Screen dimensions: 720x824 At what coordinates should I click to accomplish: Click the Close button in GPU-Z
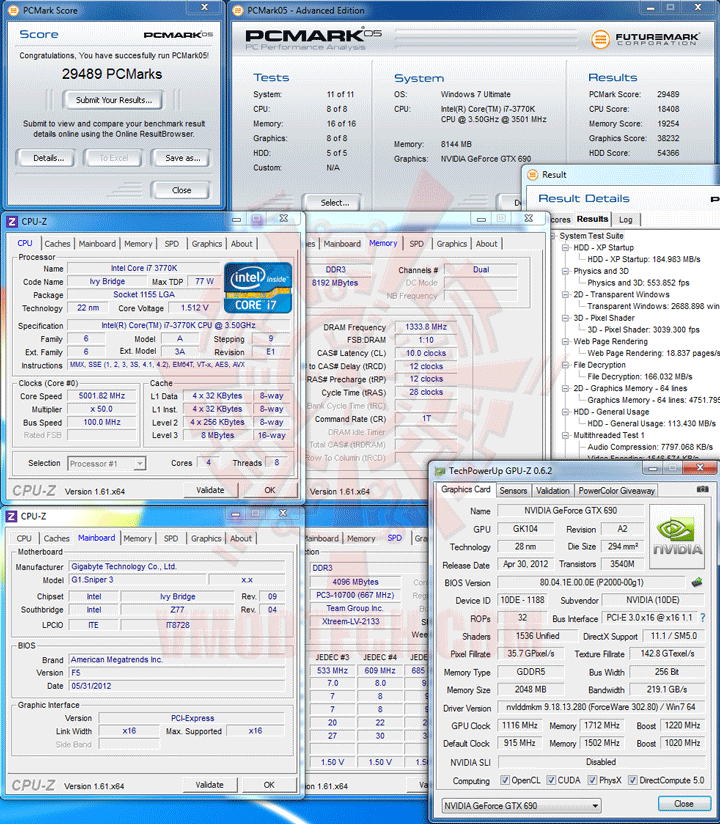coord(684,804)
